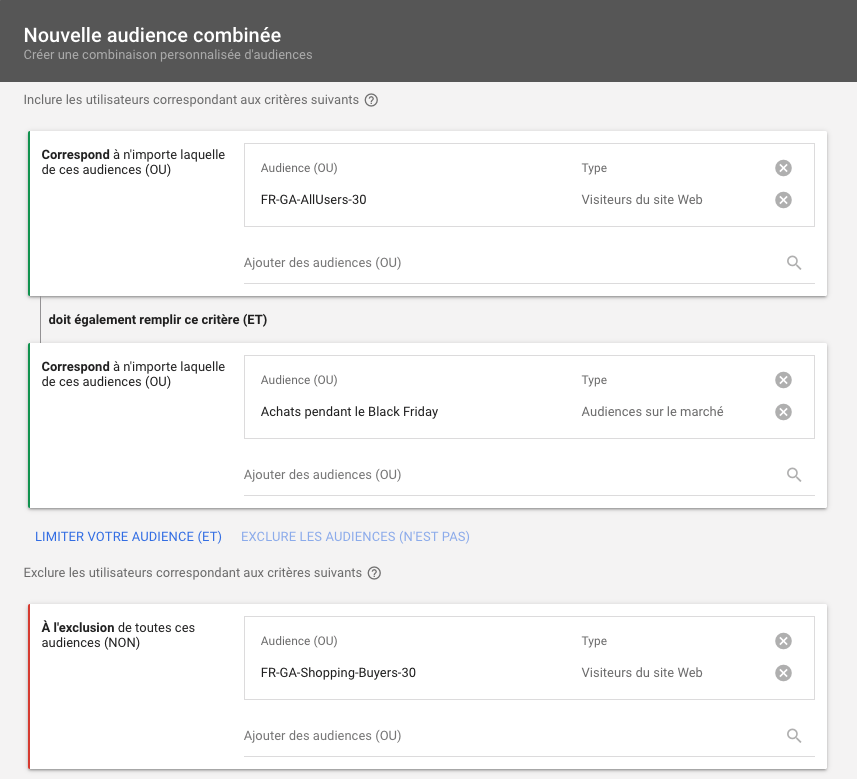Click search icon in exclusion 'Ajouter des audiences' field
857x779 pixels.
(x=794, y=736)
